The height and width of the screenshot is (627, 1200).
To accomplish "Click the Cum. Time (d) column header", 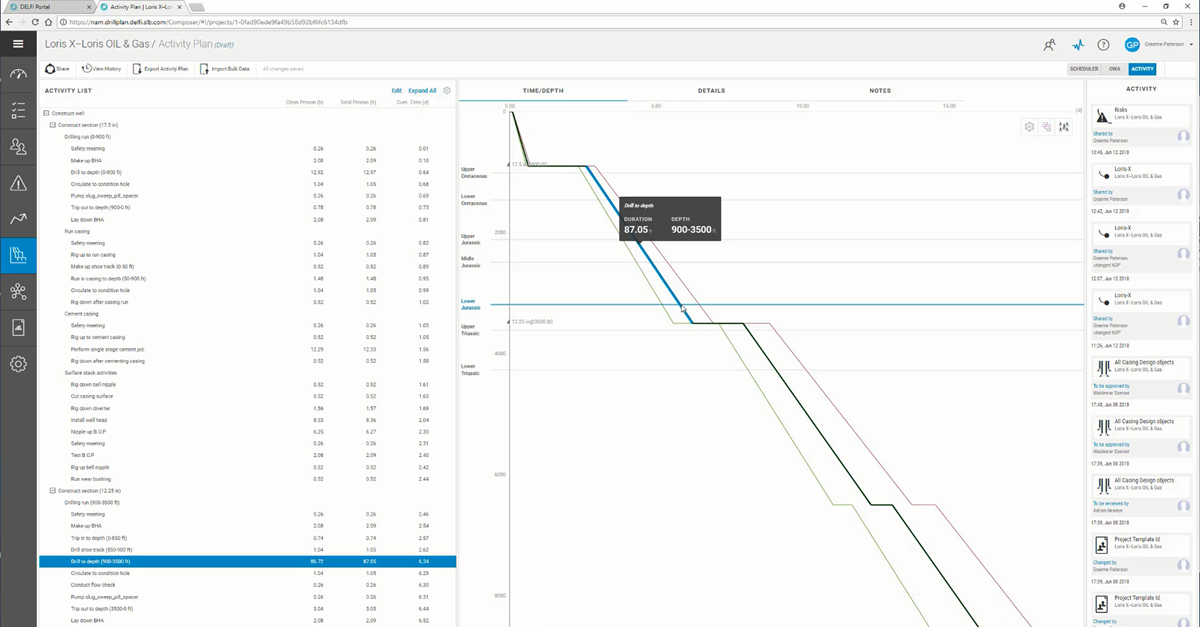I will tap(414, 102).
